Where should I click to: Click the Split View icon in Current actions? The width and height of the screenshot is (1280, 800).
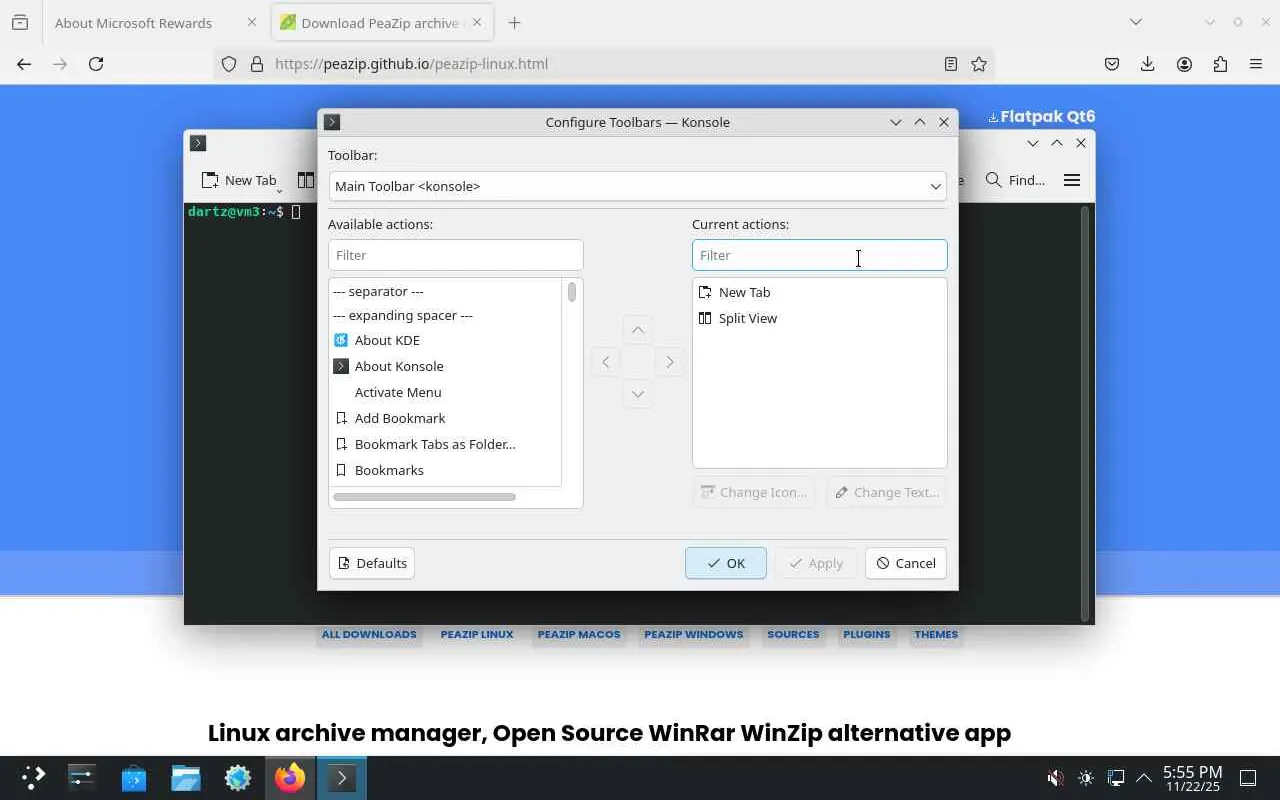tap(705, 318)
